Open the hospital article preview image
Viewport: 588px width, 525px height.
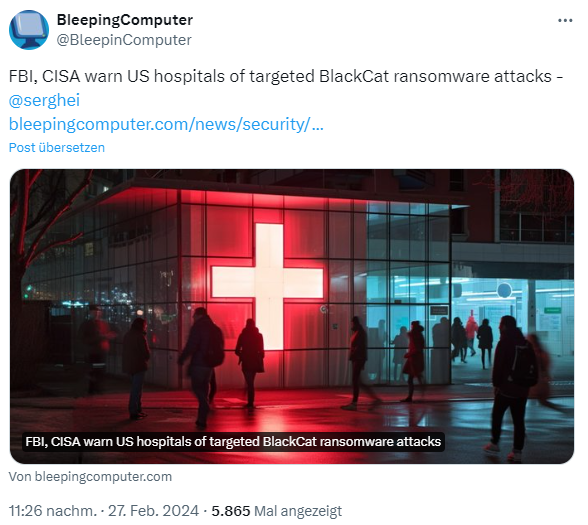[x=292, y=316]
